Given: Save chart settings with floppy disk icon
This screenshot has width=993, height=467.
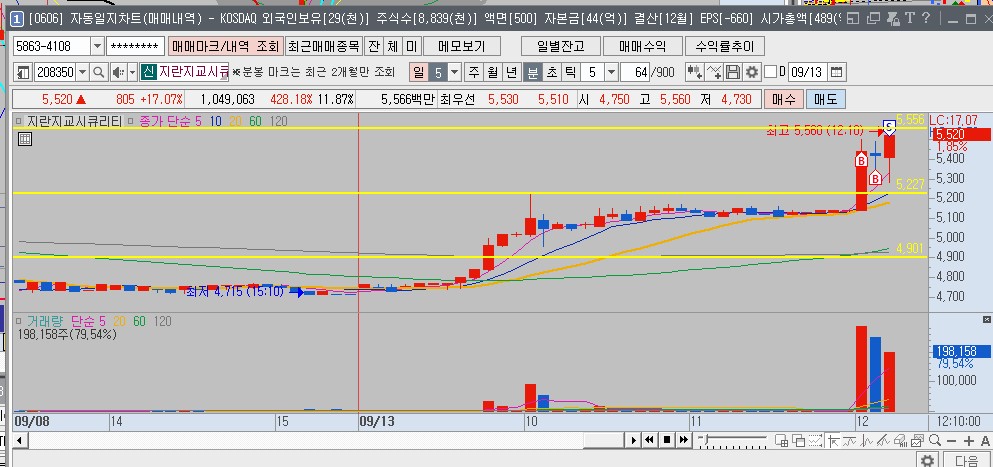Looking at the screenshot, I should click(x=733, y=72).
